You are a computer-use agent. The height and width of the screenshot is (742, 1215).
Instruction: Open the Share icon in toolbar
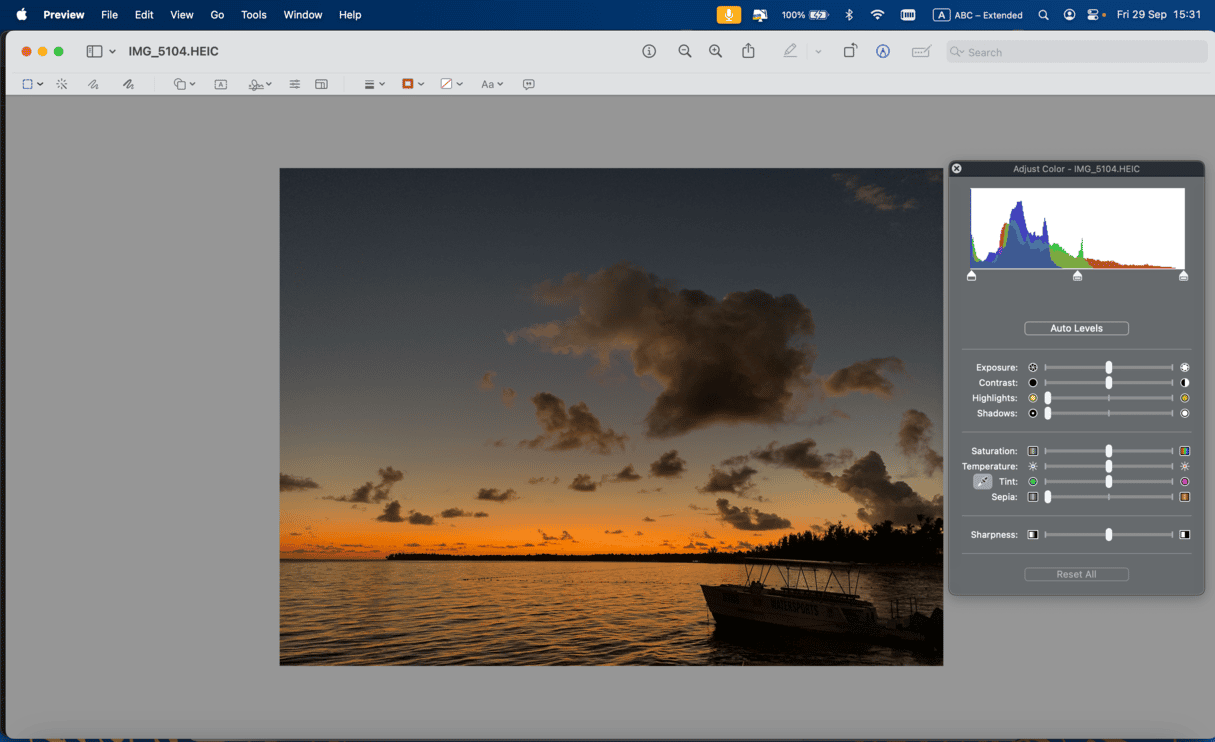pos(748,51)
